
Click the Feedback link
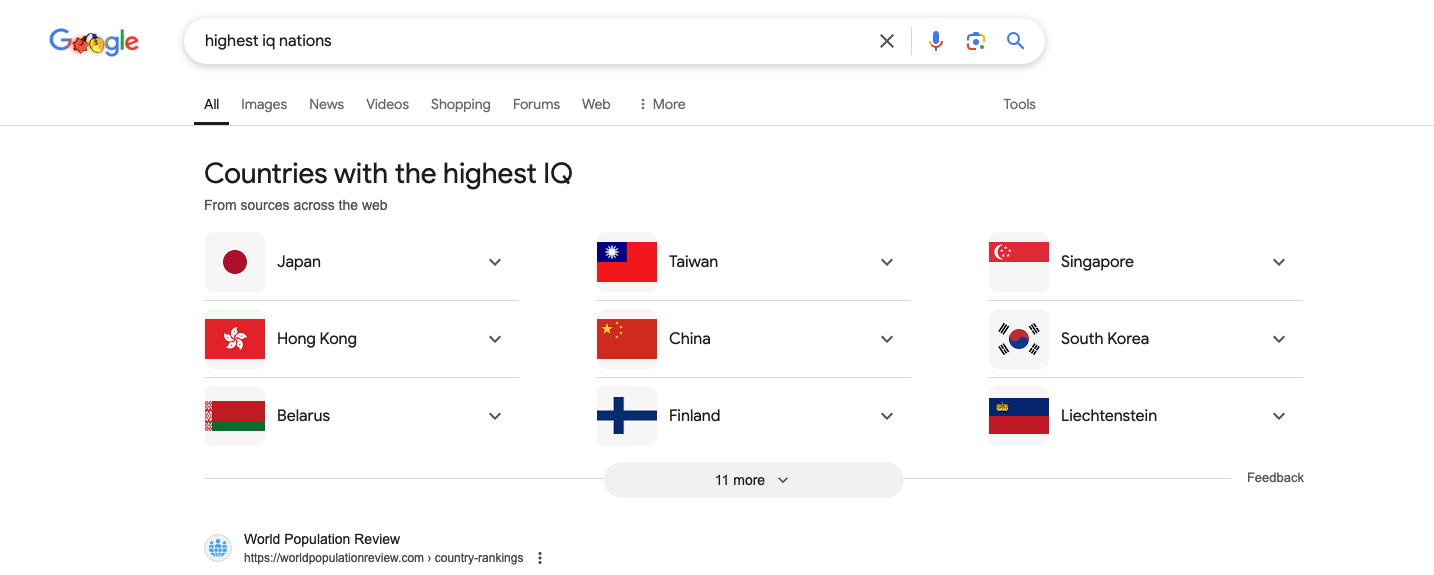pyautogui.click(x=1275, y=478)
